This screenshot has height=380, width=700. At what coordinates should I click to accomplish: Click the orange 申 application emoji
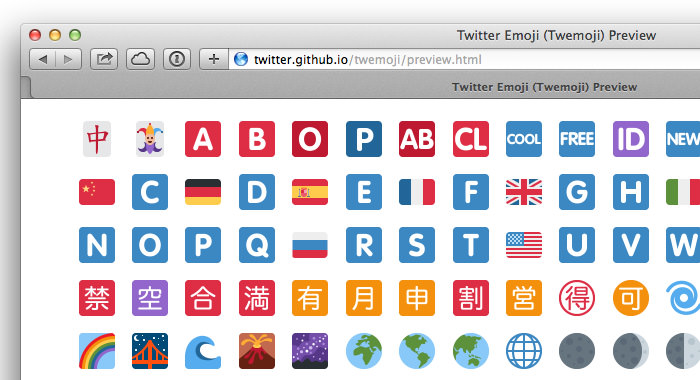417,298
